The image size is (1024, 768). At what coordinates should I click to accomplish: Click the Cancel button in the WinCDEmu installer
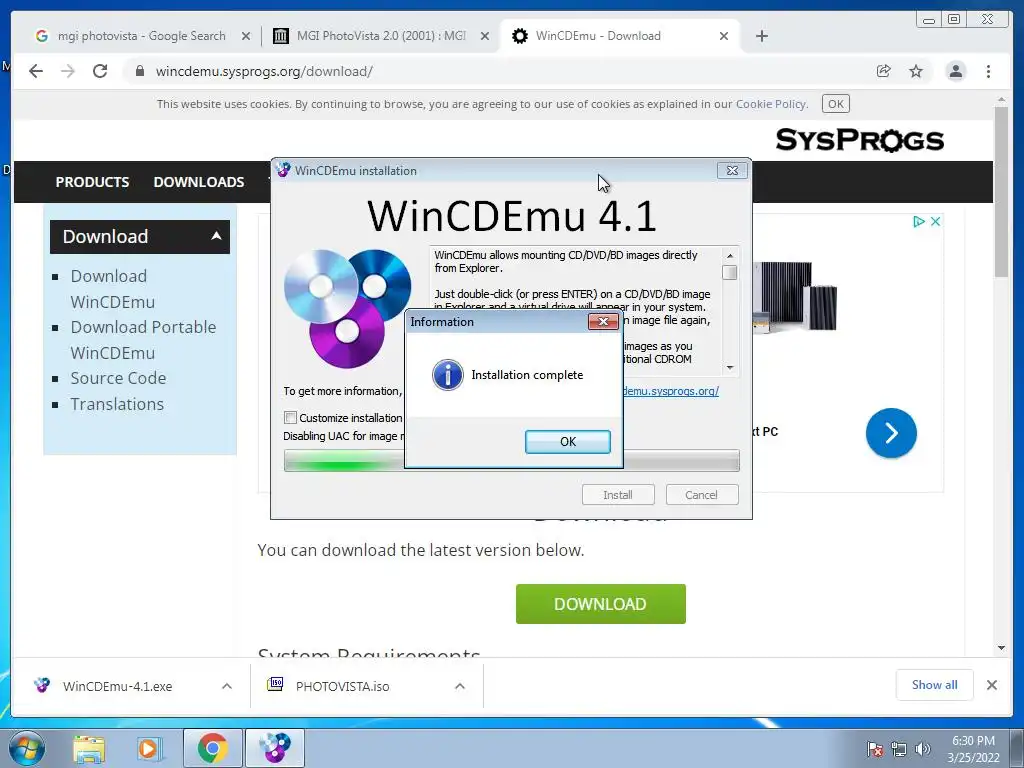click(x=701, y=494)
